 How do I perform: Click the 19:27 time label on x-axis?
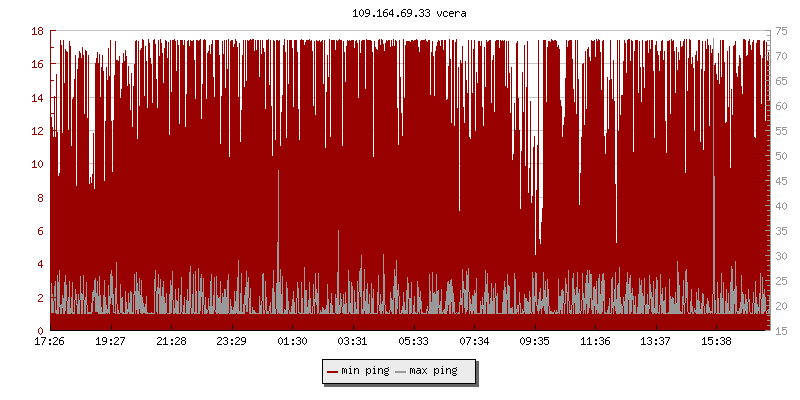tap(110, 341)
